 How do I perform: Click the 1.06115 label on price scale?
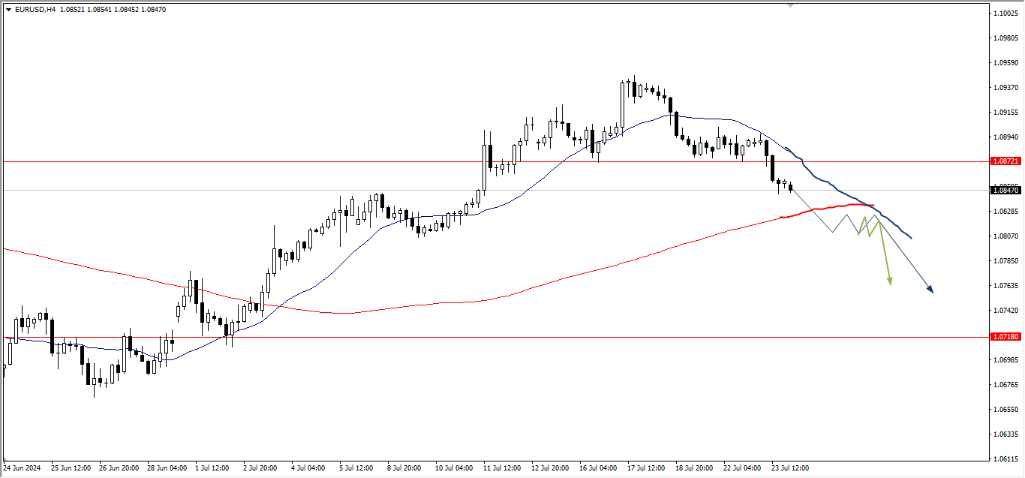click(1005, 459)
